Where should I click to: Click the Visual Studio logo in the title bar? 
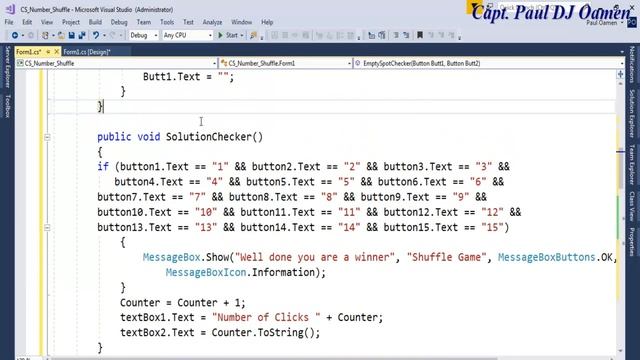(x=10, y=9)
